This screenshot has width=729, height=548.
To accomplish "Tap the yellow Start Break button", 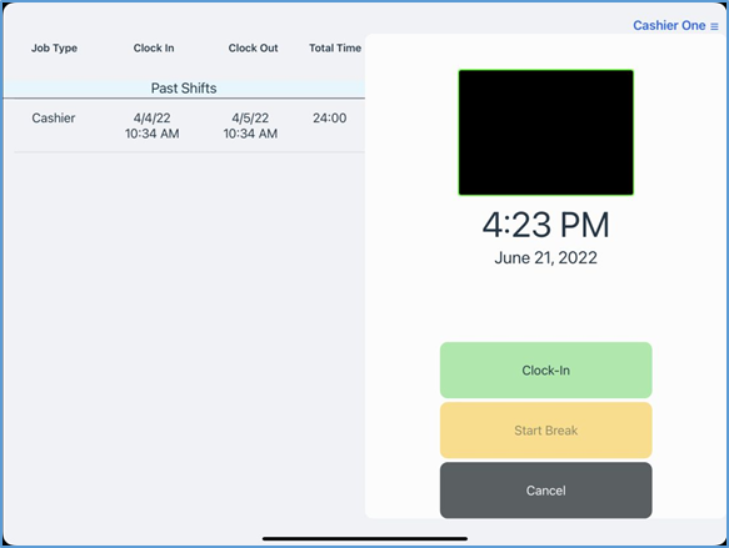I will (546, 430).
